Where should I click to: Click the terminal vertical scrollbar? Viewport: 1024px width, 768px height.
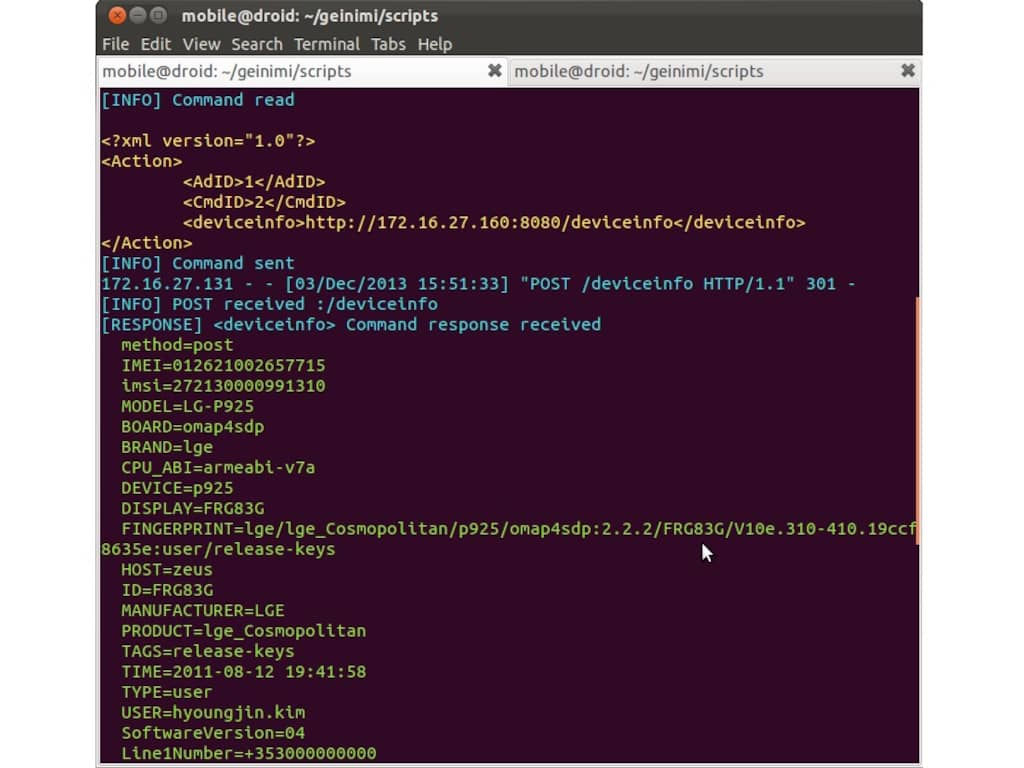(917, 421)
